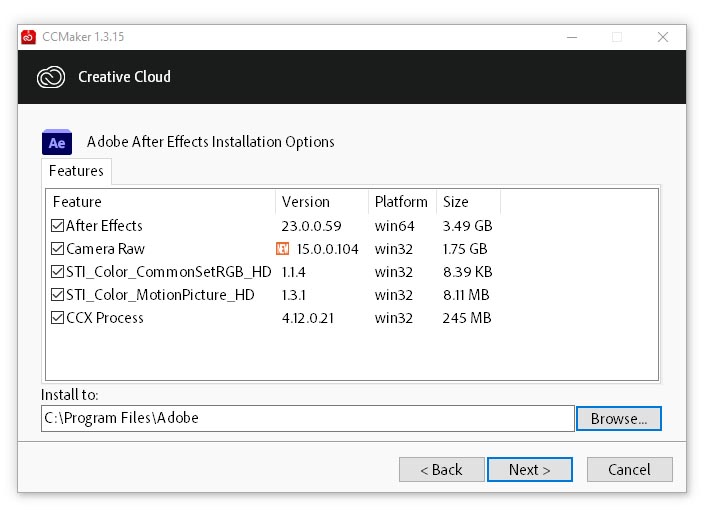Click the Install to: label
This screenshot has width=710, height=510.
69,395
